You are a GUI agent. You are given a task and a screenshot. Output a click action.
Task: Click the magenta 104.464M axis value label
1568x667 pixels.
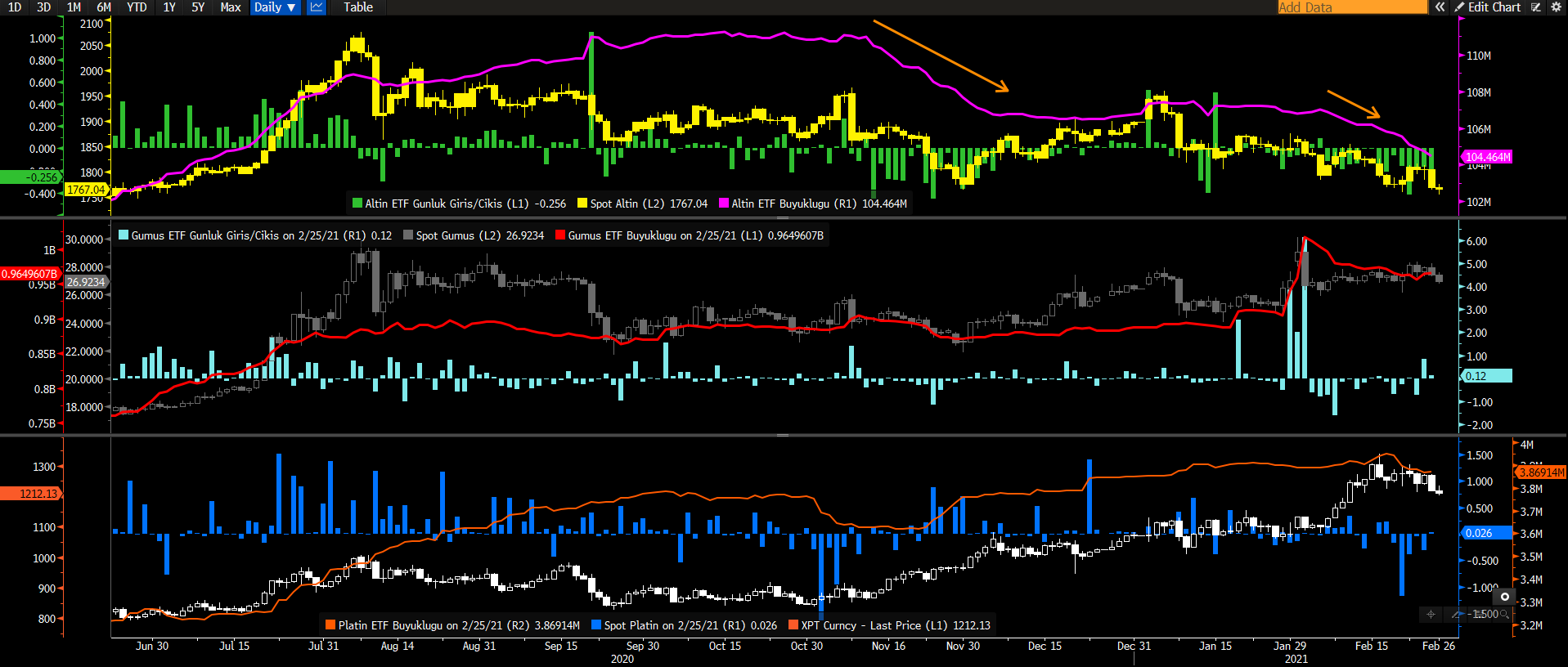[1488, 157]
